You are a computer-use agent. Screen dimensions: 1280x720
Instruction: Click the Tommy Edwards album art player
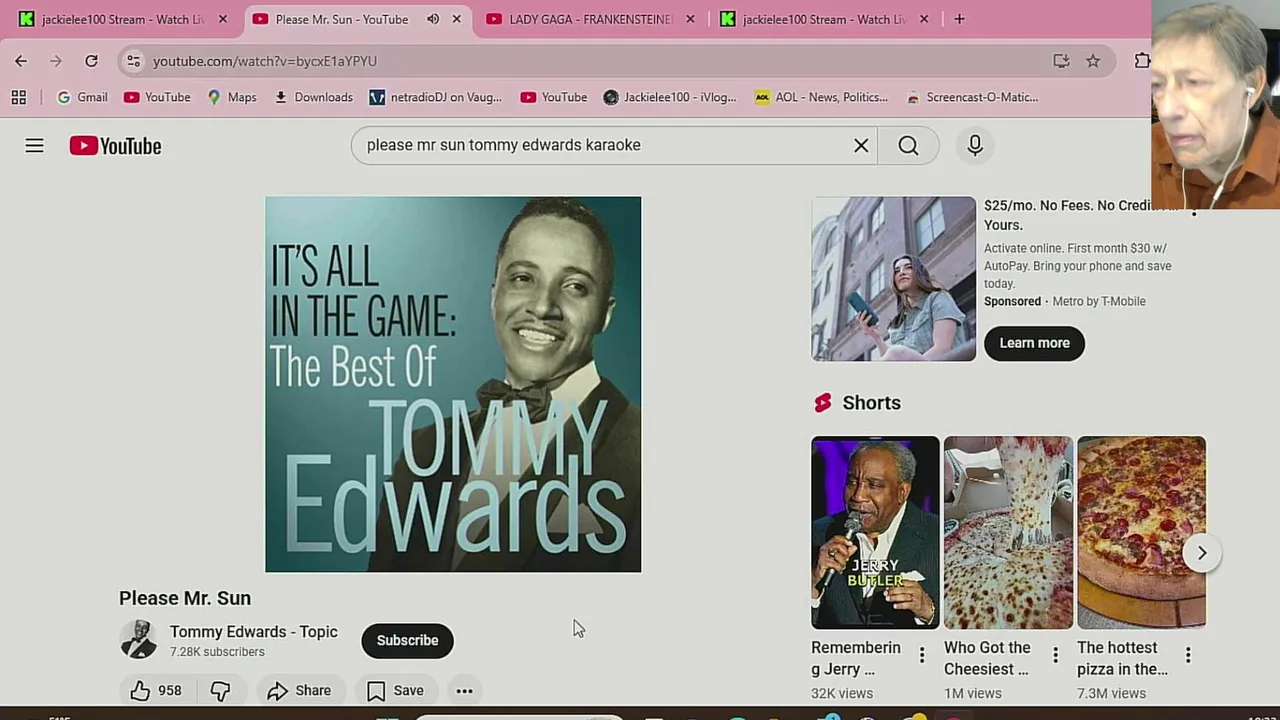pyautogui.click(x=453, y=384)
